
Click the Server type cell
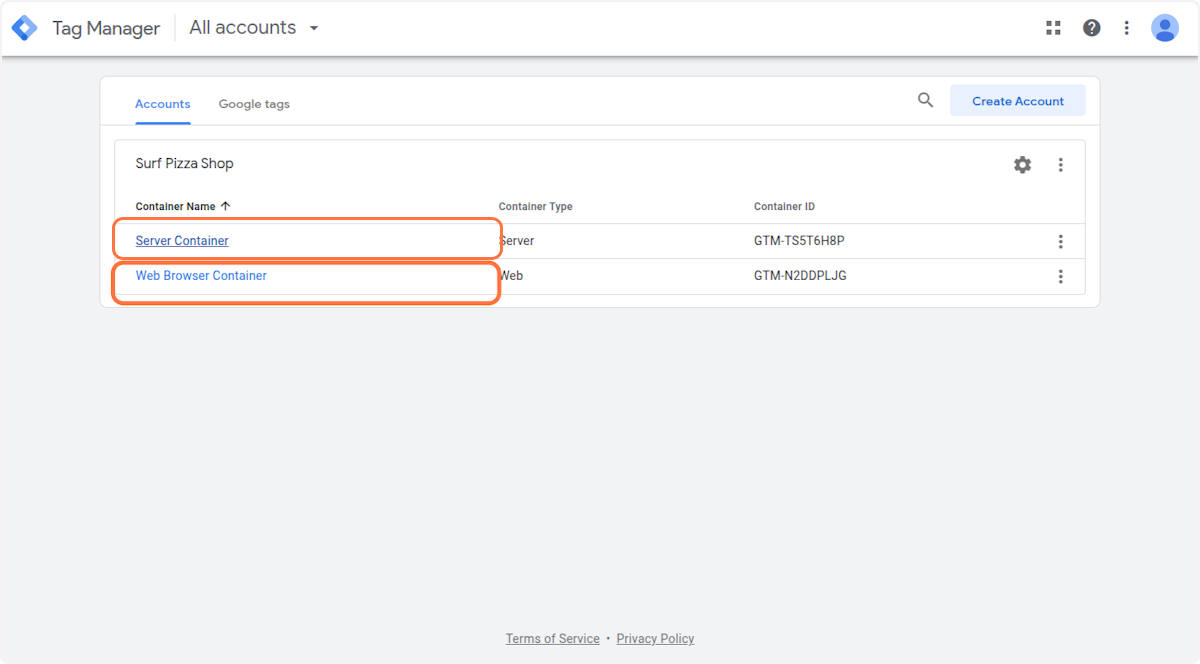[x=516, y=241]
